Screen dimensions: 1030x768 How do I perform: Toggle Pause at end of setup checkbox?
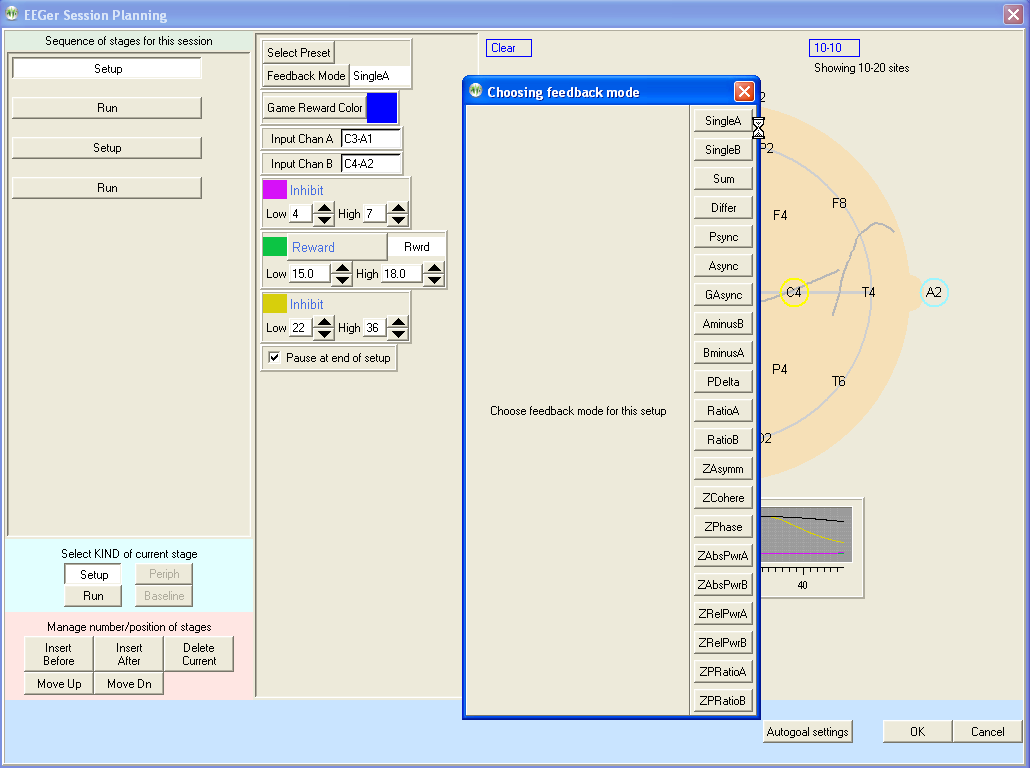click(274, 357)
